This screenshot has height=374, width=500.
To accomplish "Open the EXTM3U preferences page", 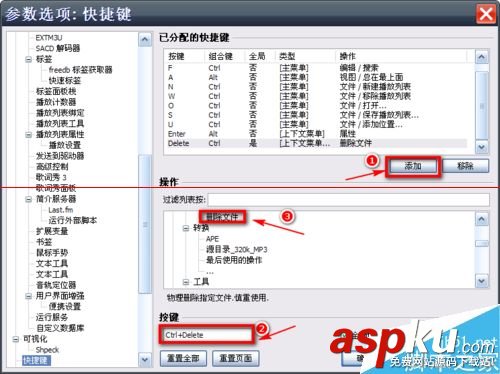I will coord(49,38).
